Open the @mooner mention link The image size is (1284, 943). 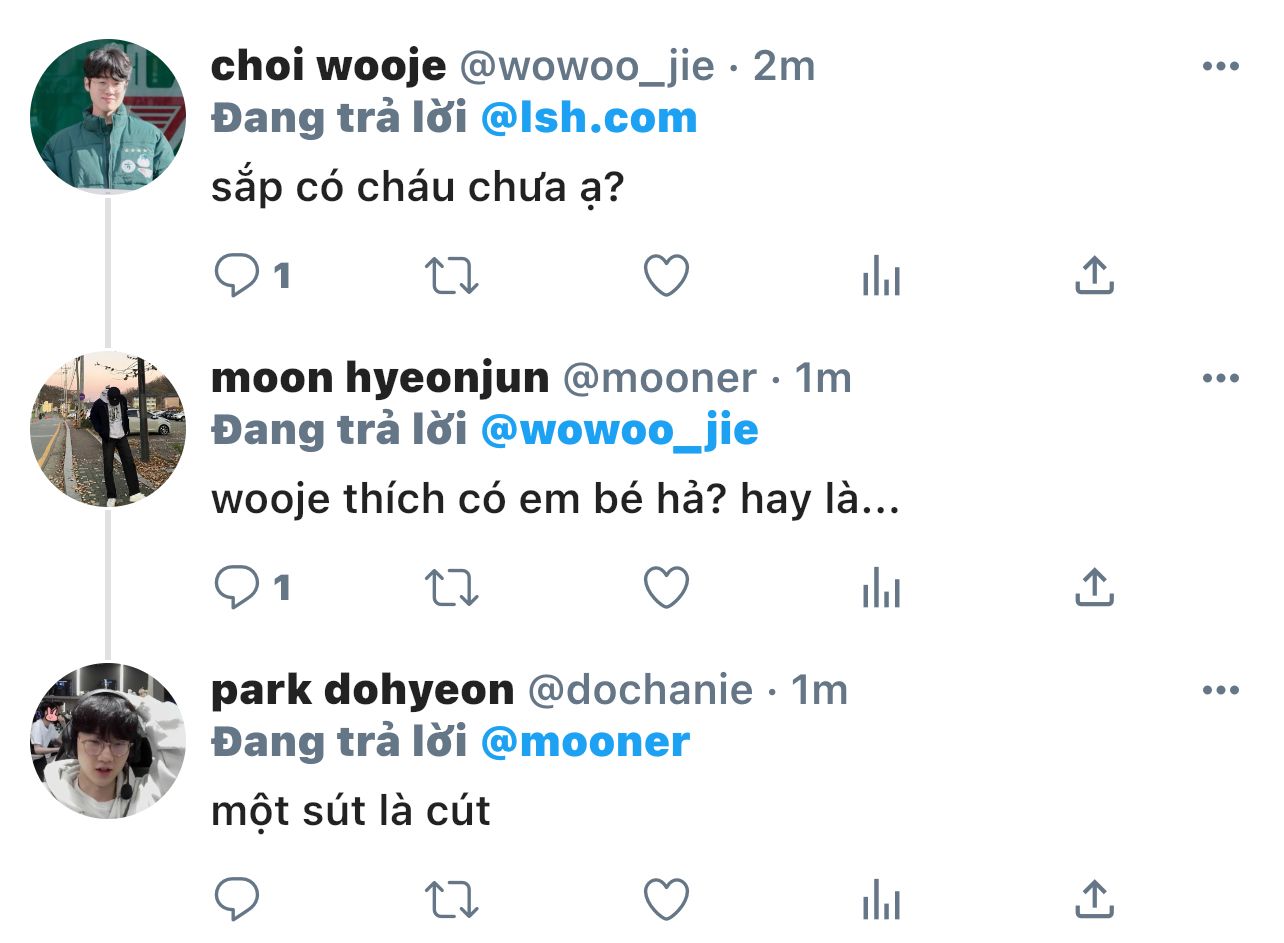[x=585, y=742]
